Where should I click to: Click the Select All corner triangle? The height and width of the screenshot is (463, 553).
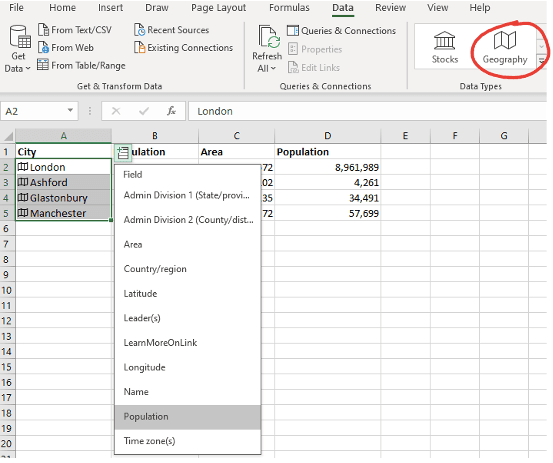point(8,136)
